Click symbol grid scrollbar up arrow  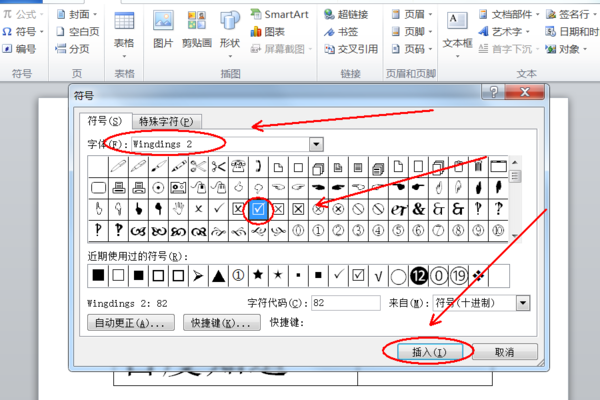tap(515, 162)
